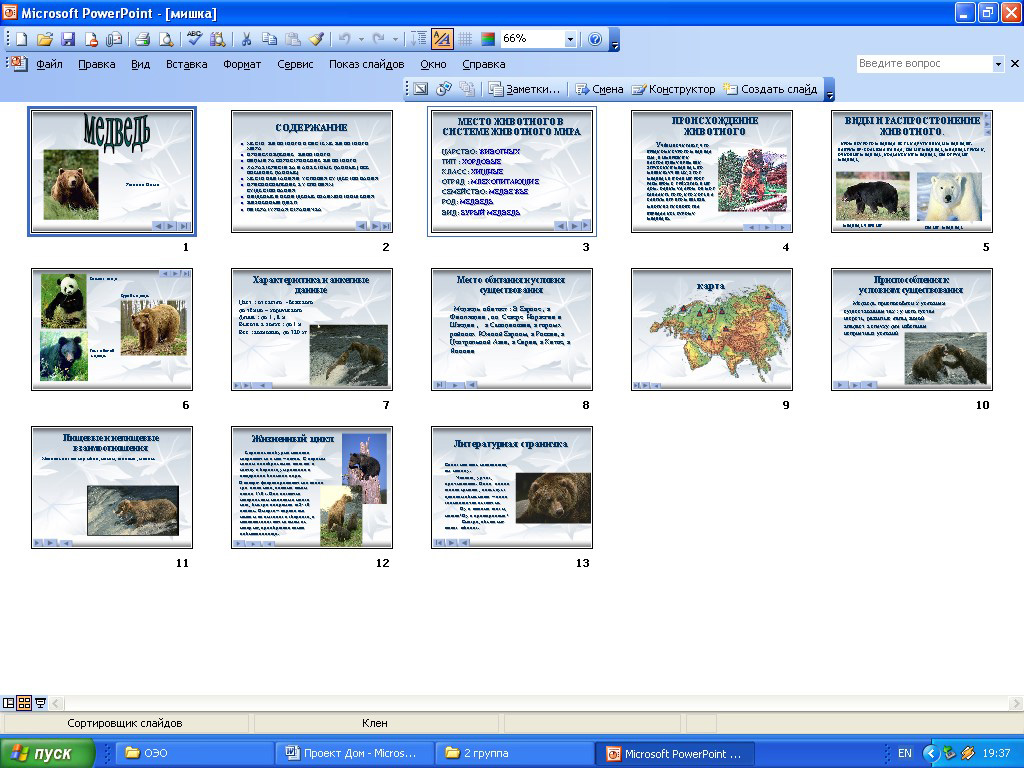Open the Показ слайдов menu

point(366,64)
